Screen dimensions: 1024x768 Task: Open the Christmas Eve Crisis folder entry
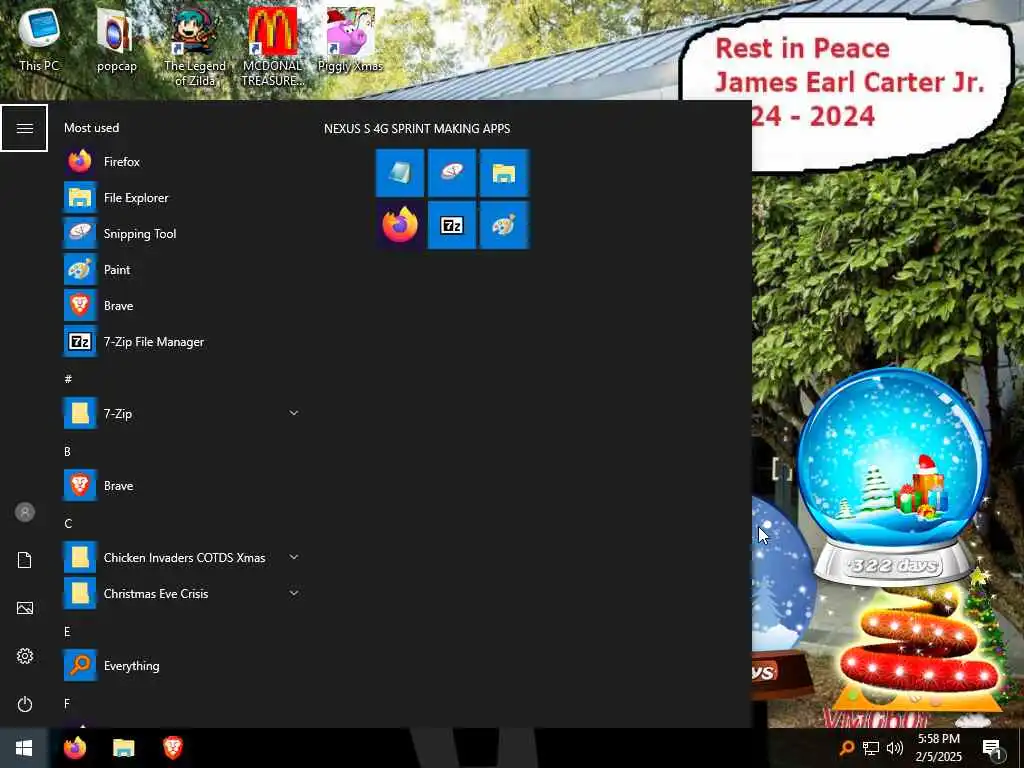coord(183,594)
